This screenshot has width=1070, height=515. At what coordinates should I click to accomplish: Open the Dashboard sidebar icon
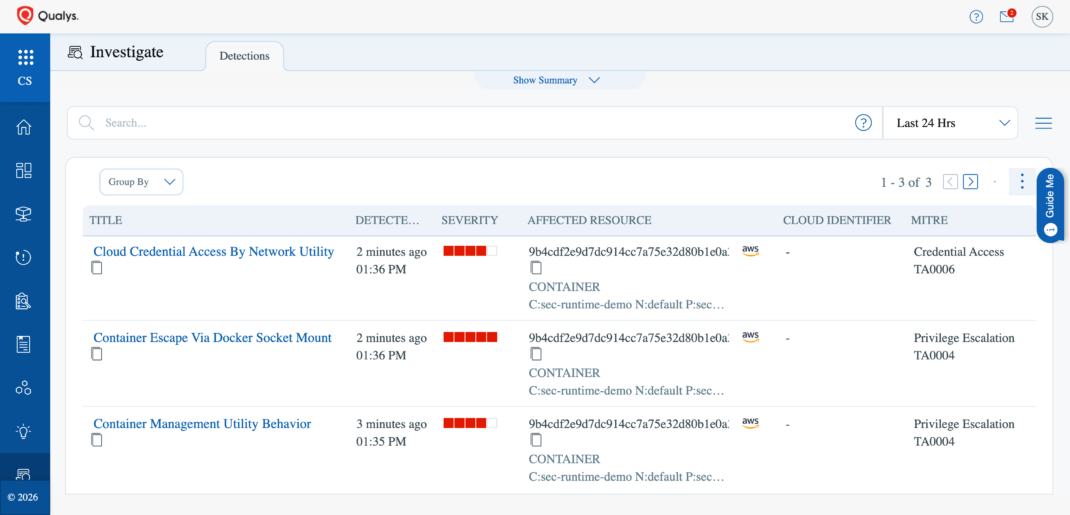pyautogui.click(x=24, y=171)
